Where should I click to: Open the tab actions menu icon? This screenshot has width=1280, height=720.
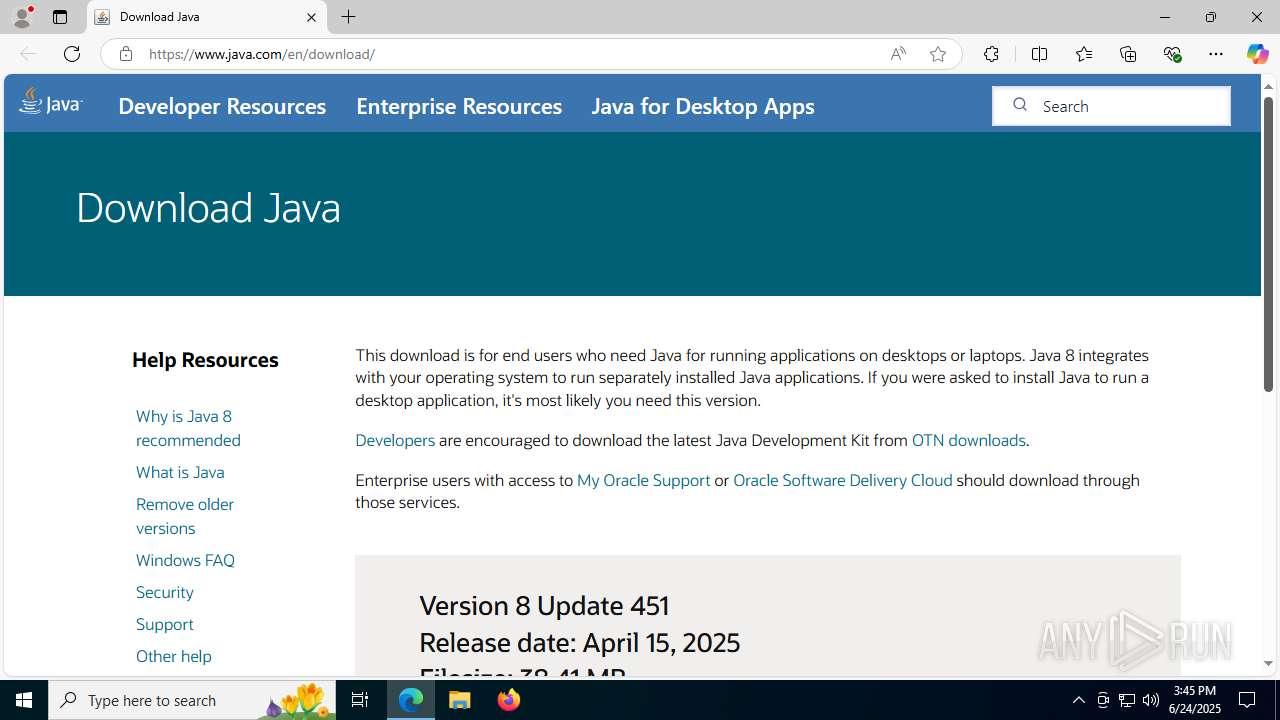coord(60,17)
